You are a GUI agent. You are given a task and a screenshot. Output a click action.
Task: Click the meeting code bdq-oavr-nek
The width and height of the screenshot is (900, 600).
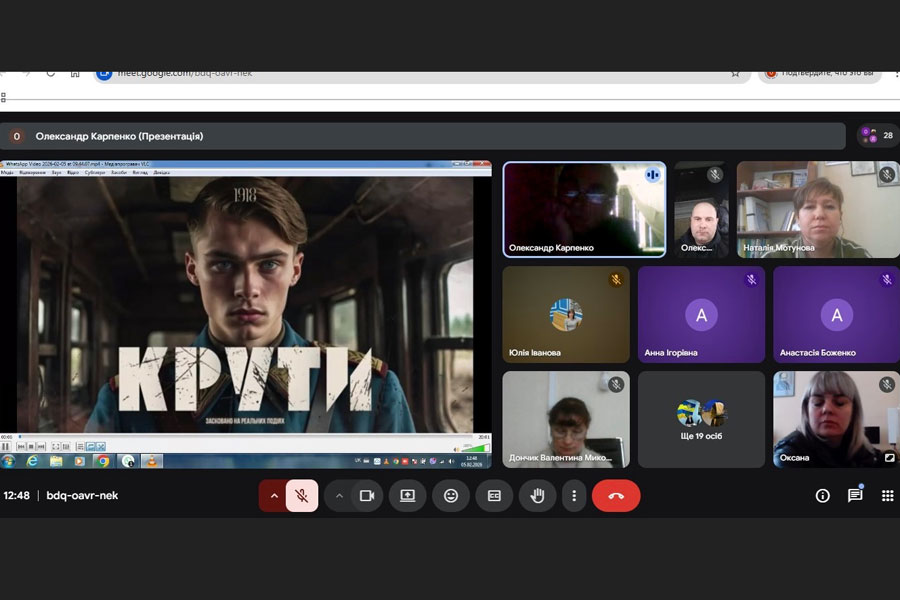[82, 496]
